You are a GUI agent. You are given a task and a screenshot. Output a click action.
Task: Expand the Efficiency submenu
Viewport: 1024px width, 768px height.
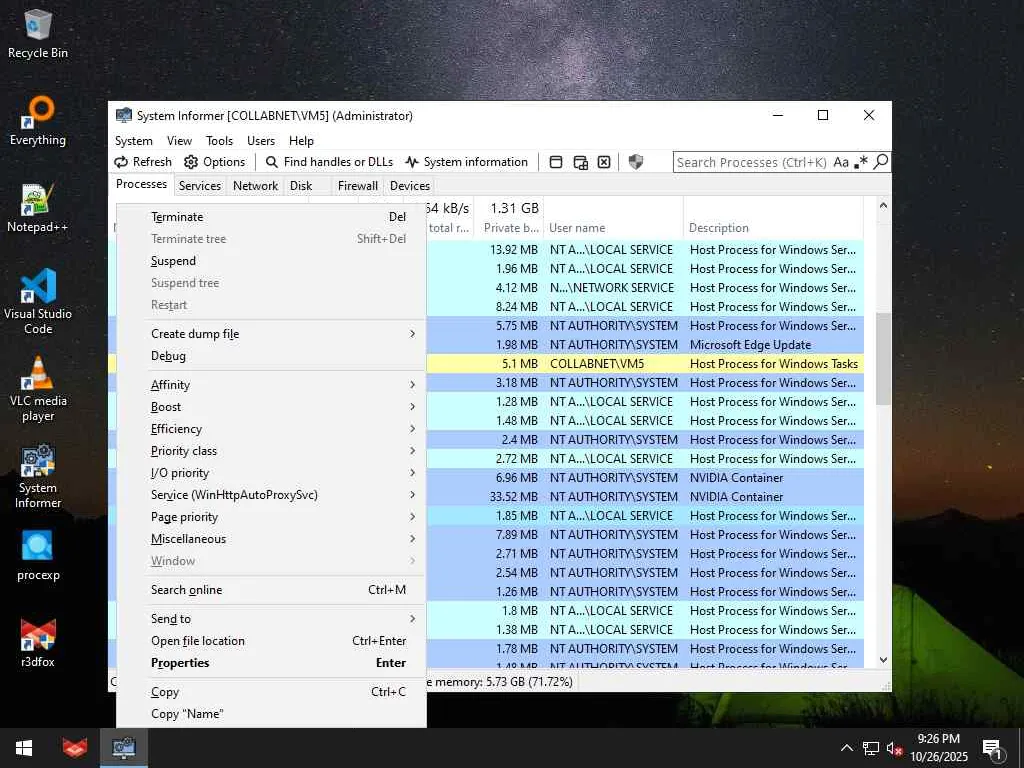click(272, 429)
